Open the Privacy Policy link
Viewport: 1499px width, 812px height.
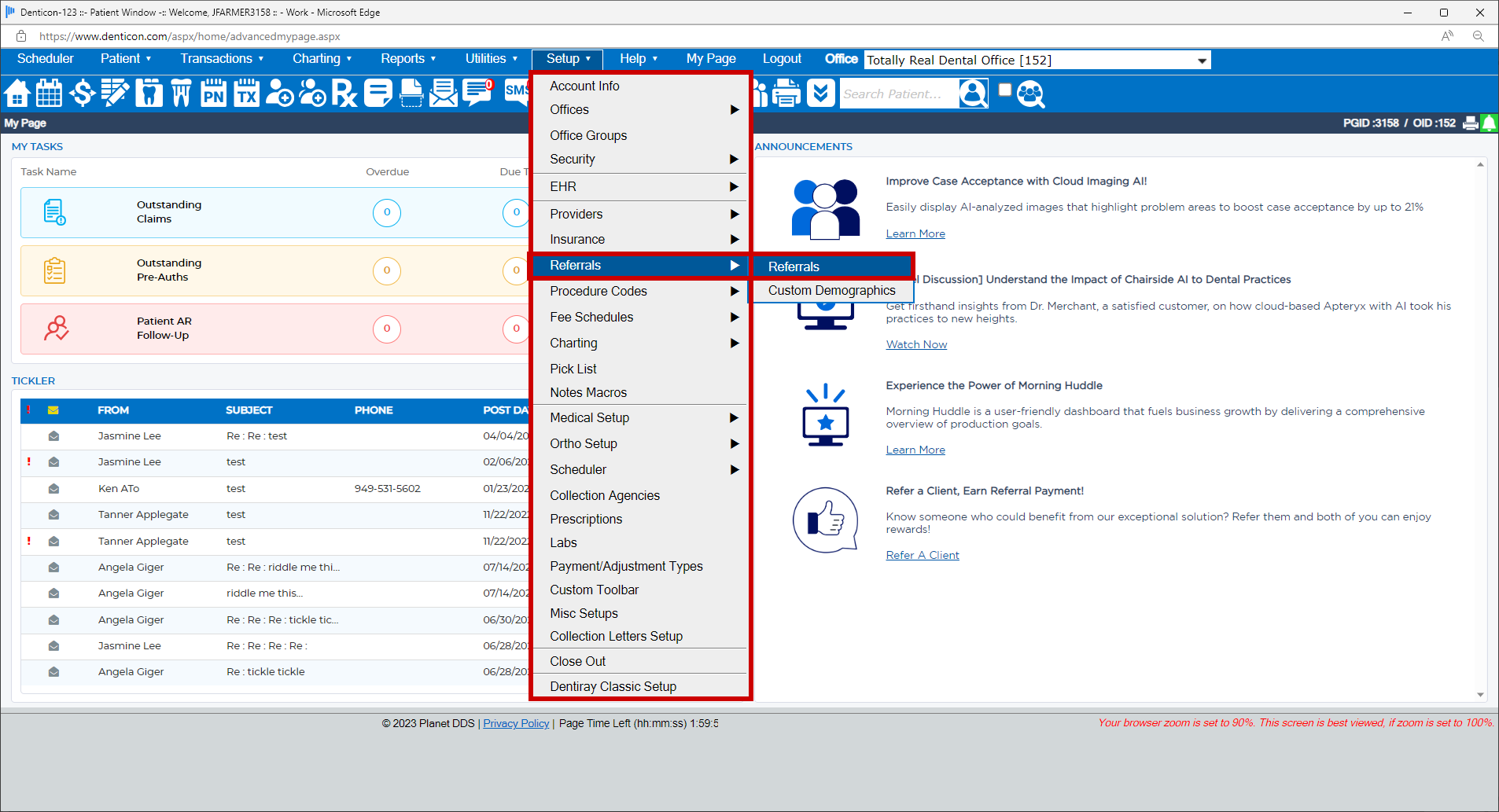516,724
